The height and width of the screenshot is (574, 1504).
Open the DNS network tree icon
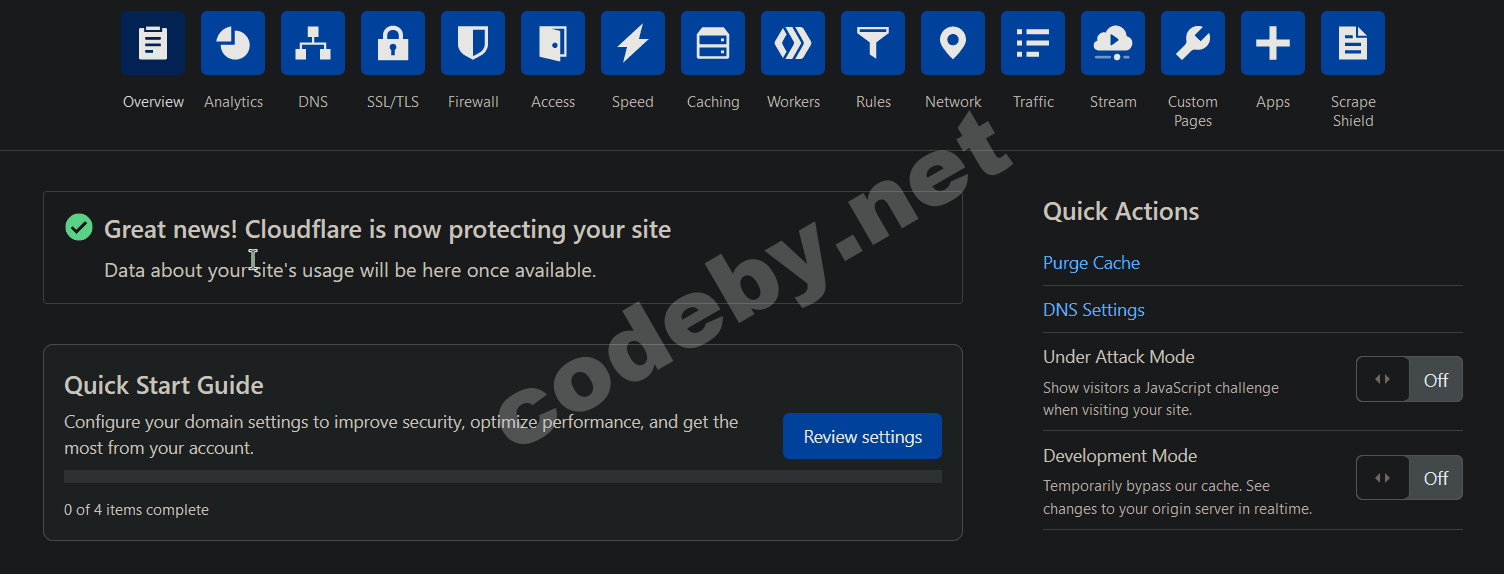coord(313,43)
